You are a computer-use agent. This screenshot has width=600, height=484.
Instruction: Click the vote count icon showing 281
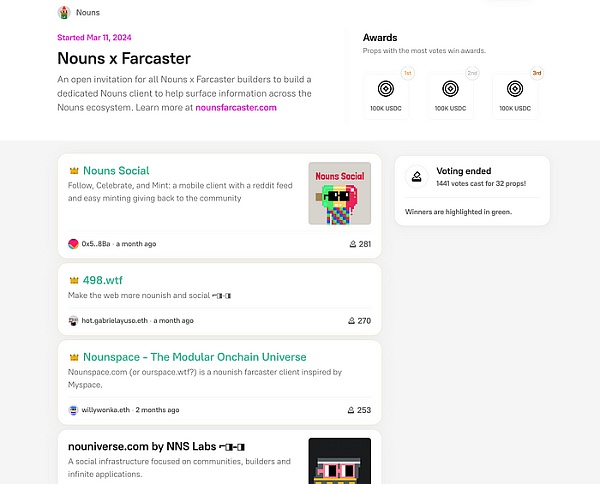point(351,244)
